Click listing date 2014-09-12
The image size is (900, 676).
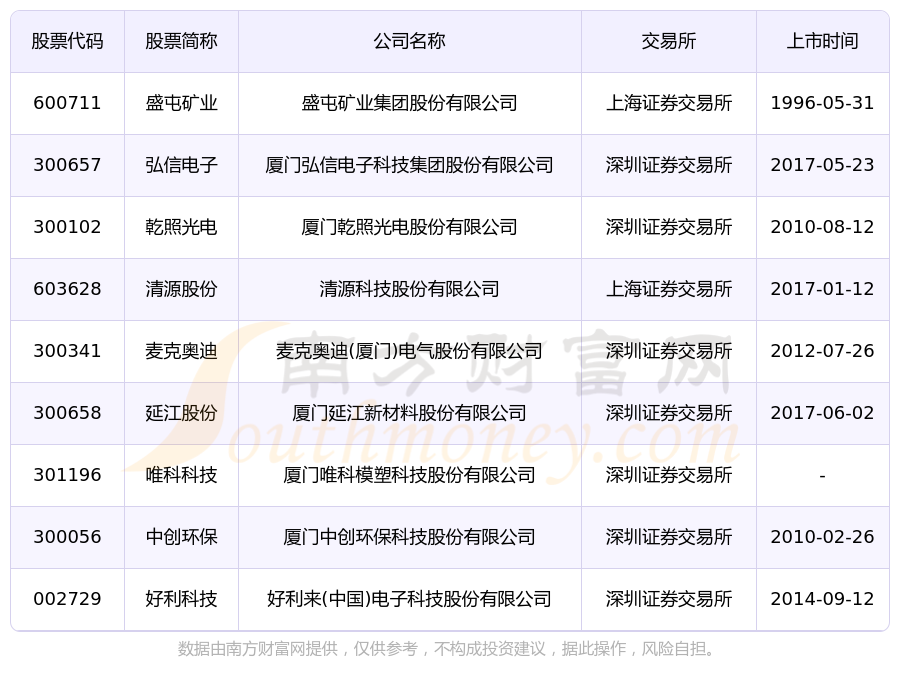823,599
